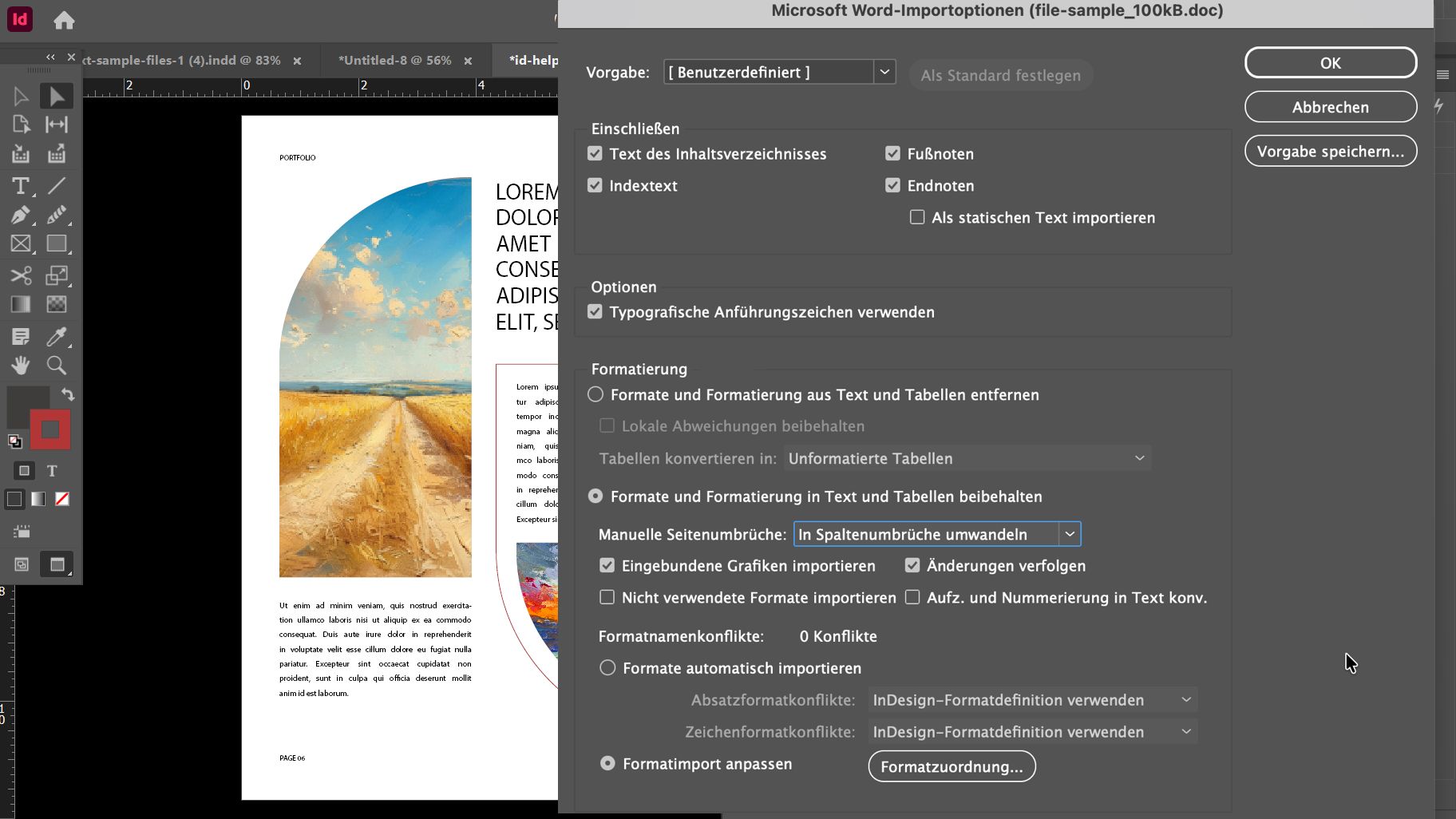The image size is (1456, 819).
Task: Uncheck the Indextext checkbox
Action: click(595, 185)
